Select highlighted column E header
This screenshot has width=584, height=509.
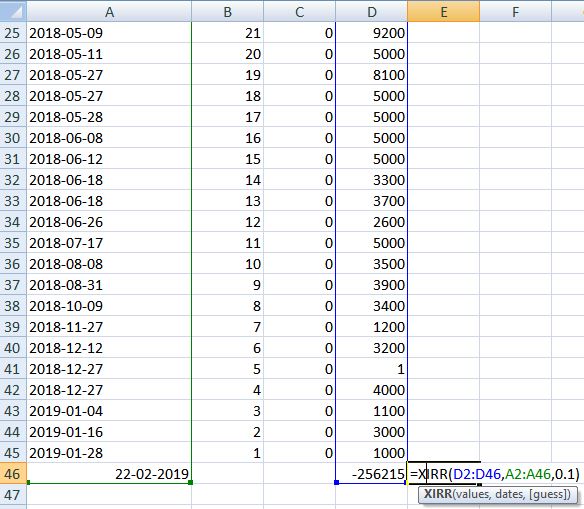pyautogui.click(x=443, y=12)
